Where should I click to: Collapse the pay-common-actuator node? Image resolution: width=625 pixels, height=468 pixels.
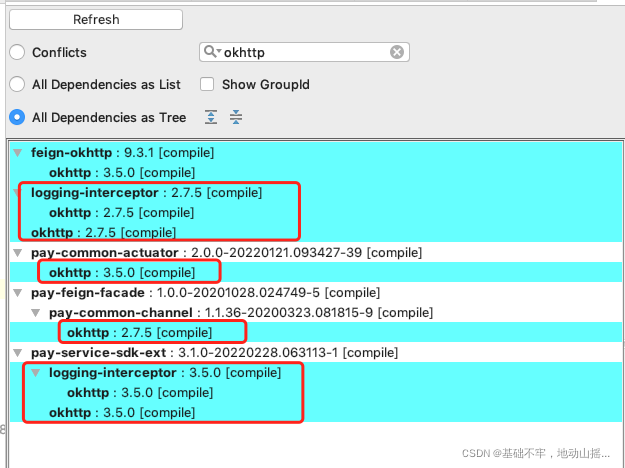click(18, 253)
